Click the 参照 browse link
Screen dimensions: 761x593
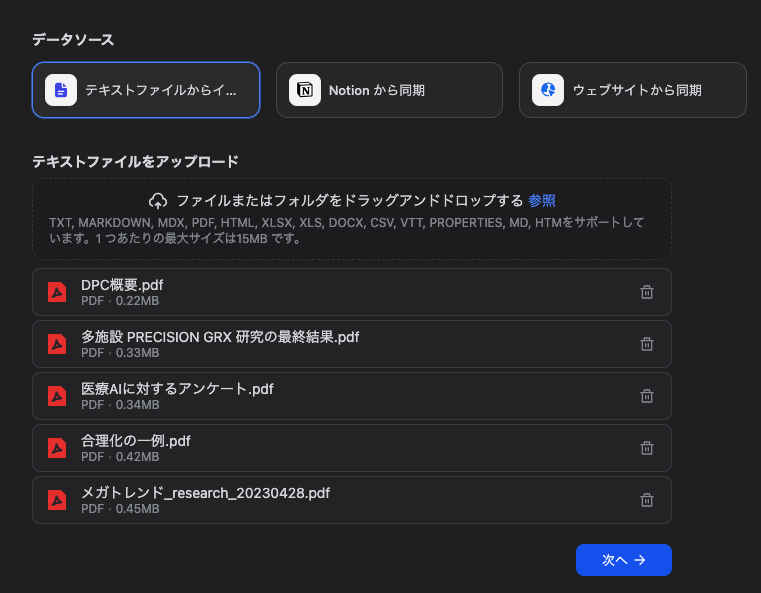coord(542,200)
